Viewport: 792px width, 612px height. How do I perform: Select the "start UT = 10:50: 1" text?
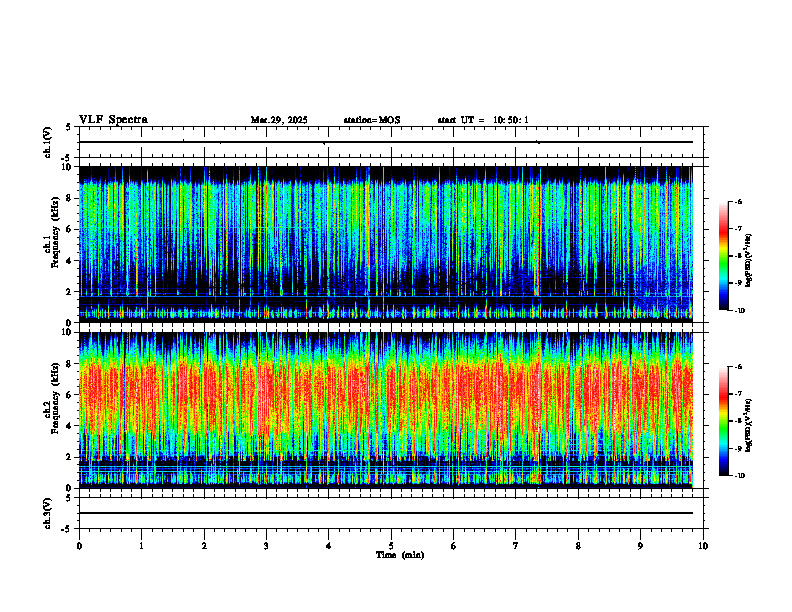[x=483, y=120]
